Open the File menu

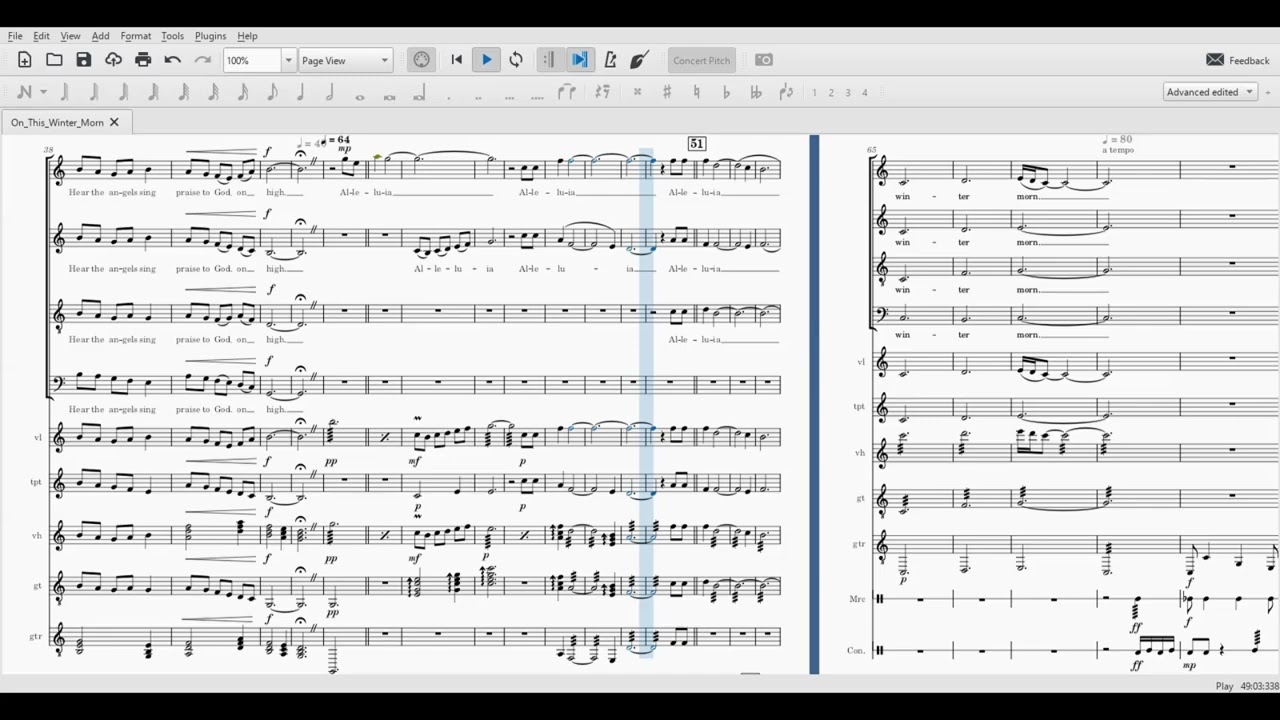[x=15, y=36]
